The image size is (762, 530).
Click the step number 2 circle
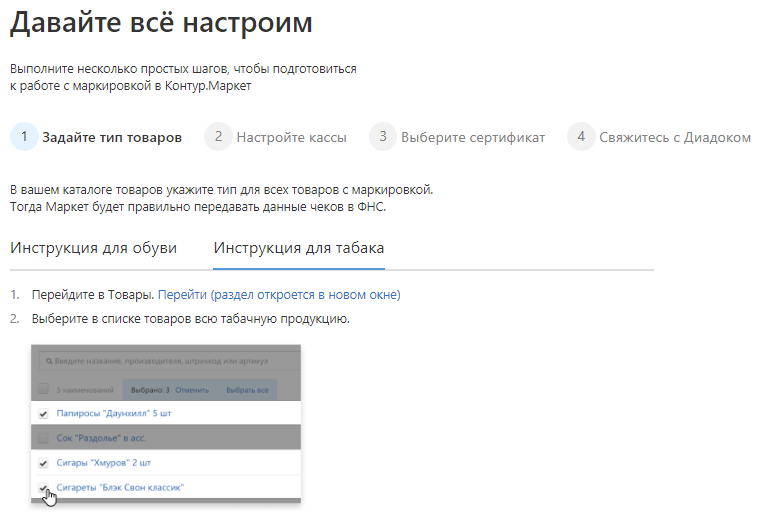point(218,137)
